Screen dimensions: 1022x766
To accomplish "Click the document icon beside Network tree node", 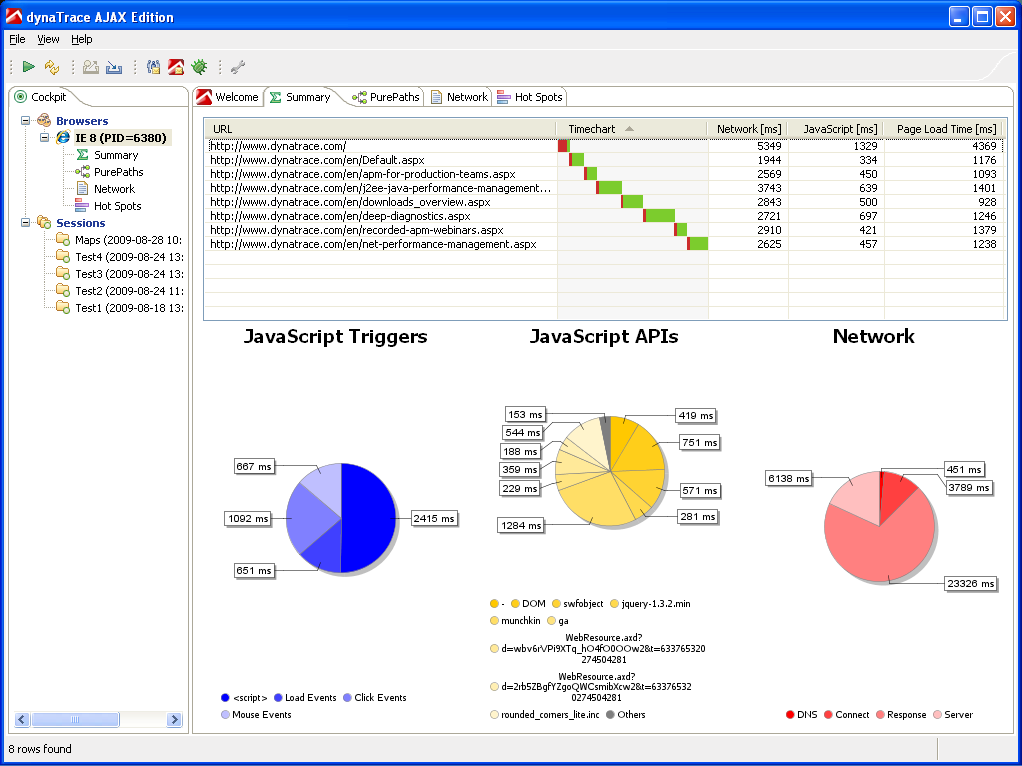I will [82, 188].
